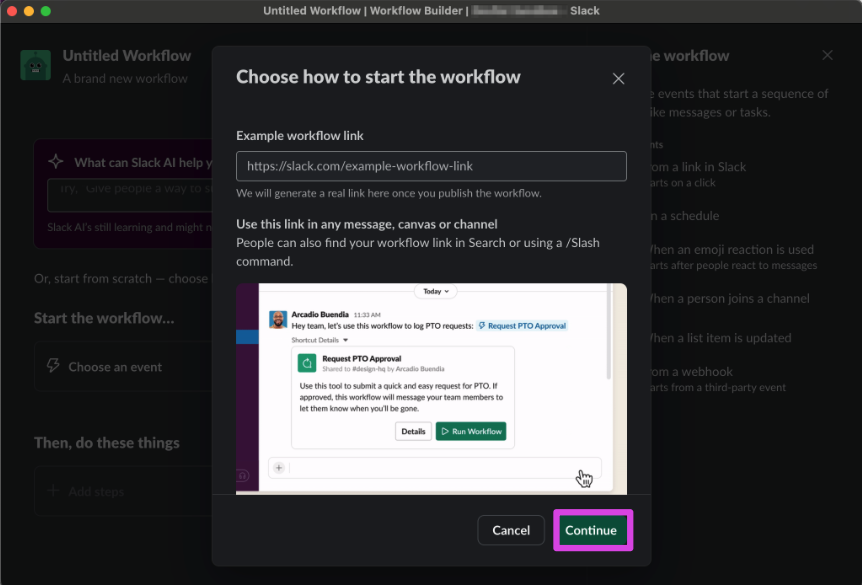Click the Details button in the workflow preview
Image resolution: width=862 pixels, height=585 pixels.
tap(413, 432)
